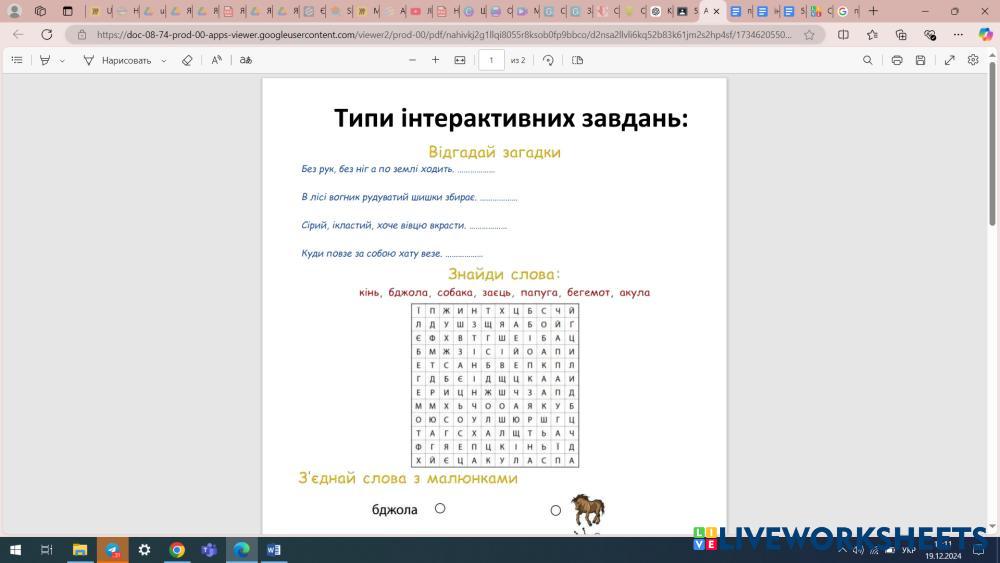Zoom out with the minus button
The width and height of the screenshot is (1000, 563).
point(412,60)
